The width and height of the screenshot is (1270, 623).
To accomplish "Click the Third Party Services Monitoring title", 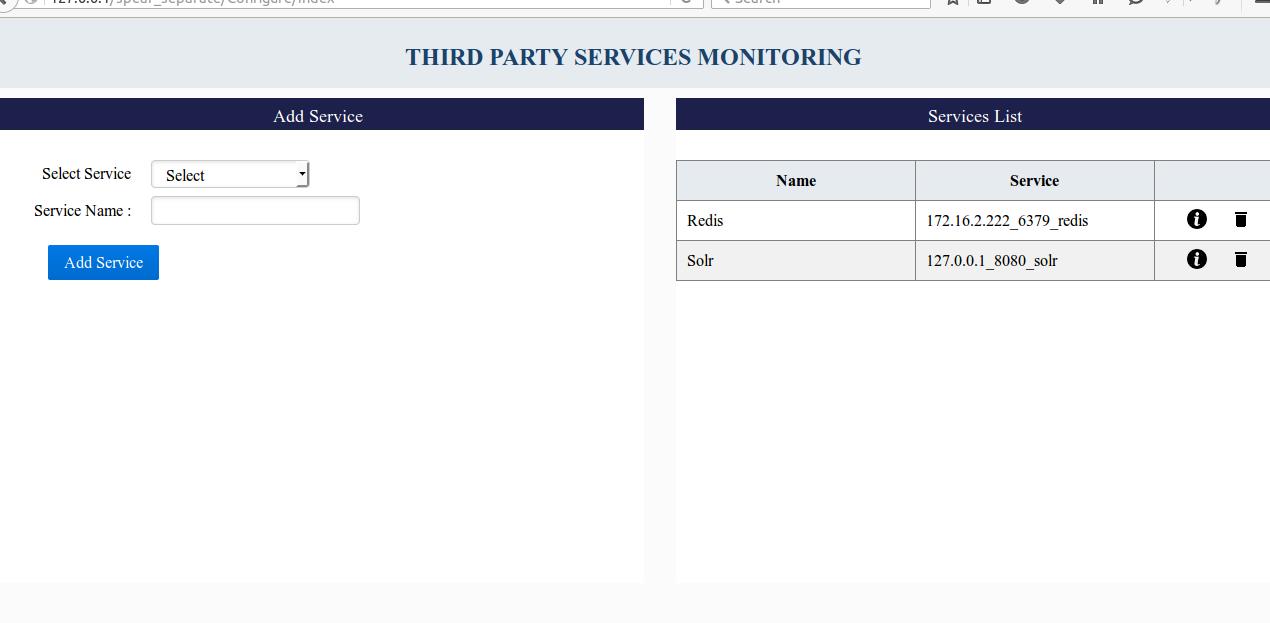I will click(633, 57).
